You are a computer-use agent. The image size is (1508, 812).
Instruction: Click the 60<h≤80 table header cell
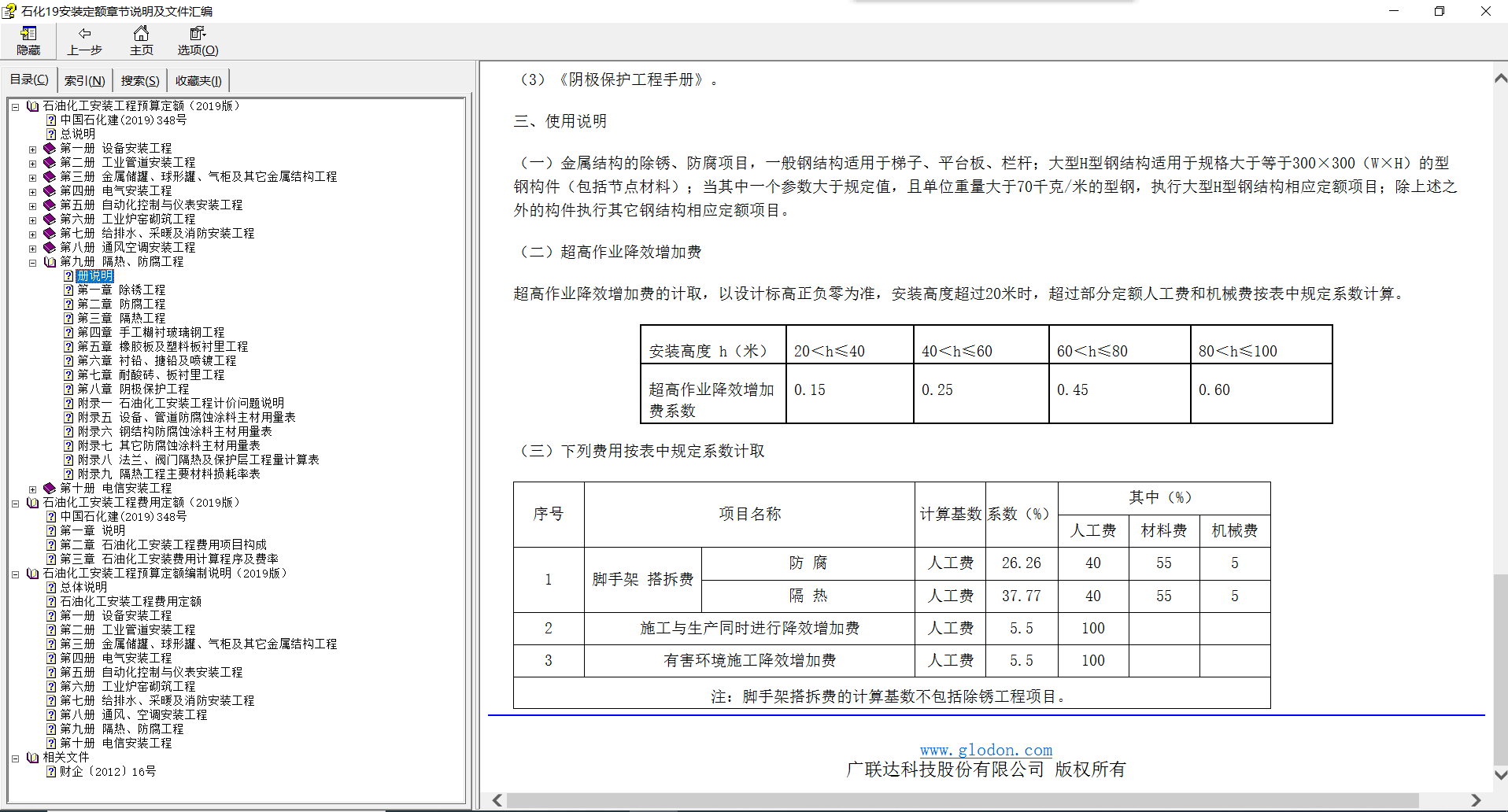click(1119, 345)
